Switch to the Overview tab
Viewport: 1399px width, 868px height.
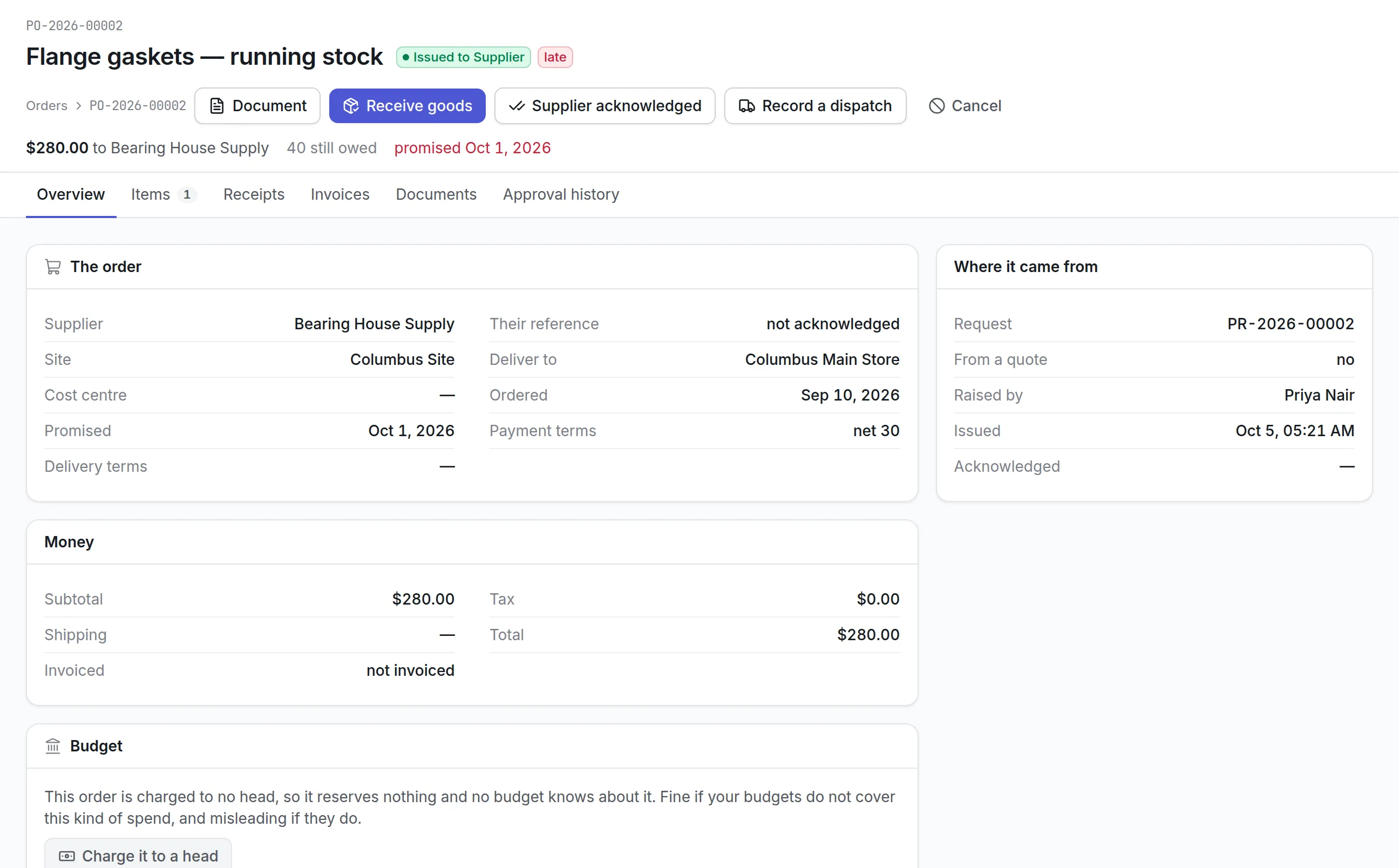tap(71, 195)
